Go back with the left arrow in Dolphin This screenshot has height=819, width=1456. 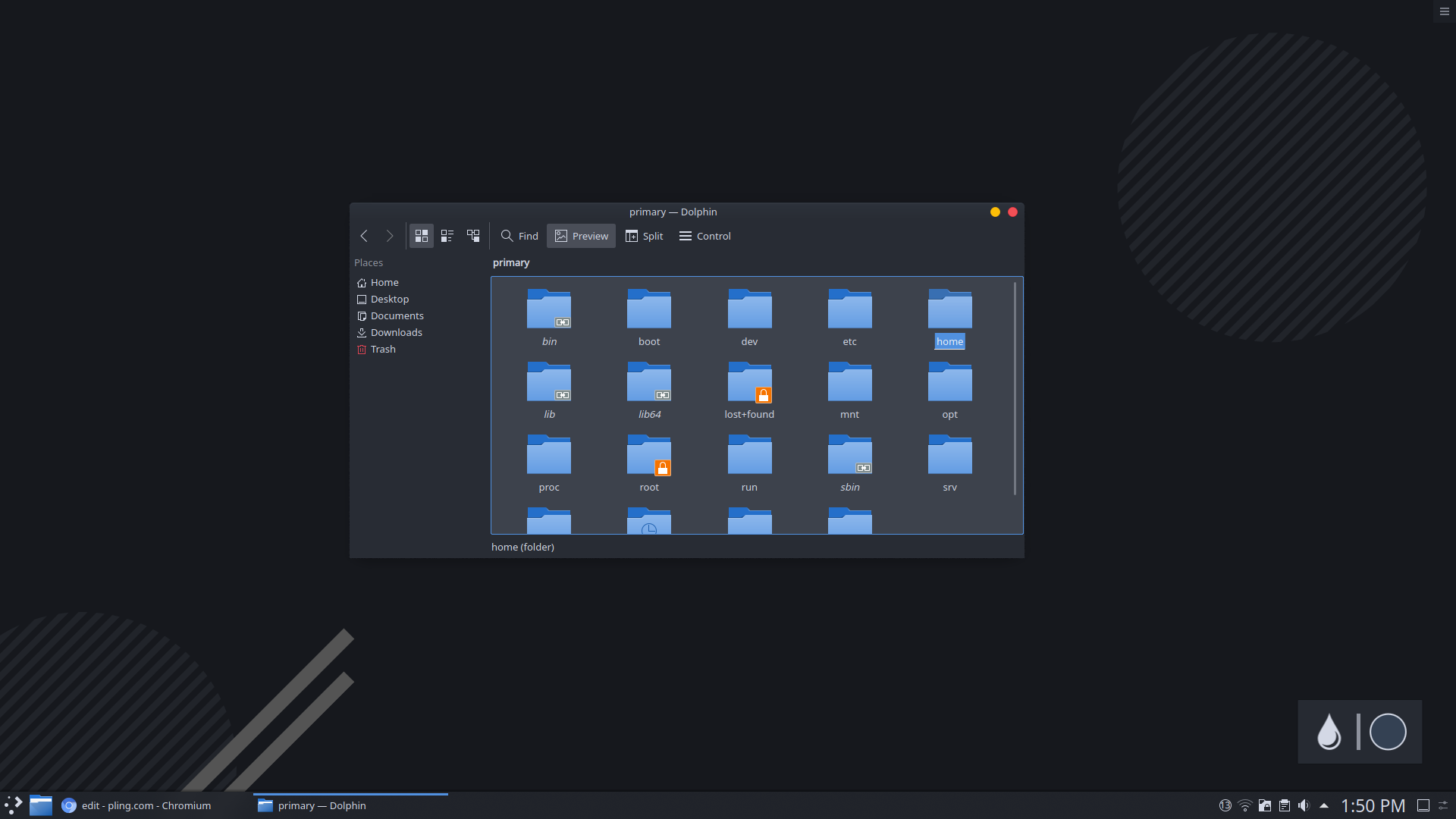[364, 236]
